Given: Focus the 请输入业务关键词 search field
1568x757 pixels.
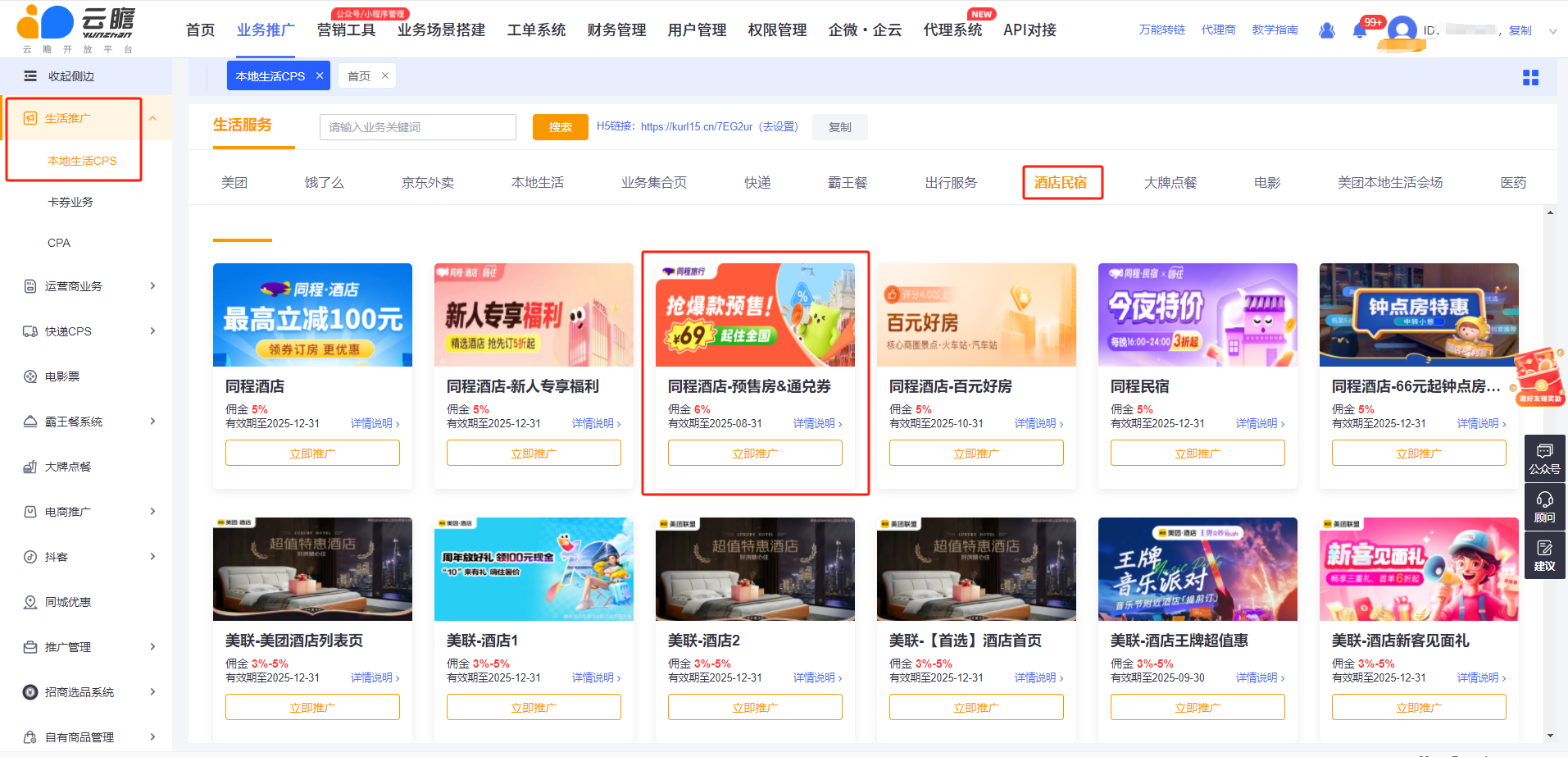Looking at the screenshot, I should click(x=418, y=127).
